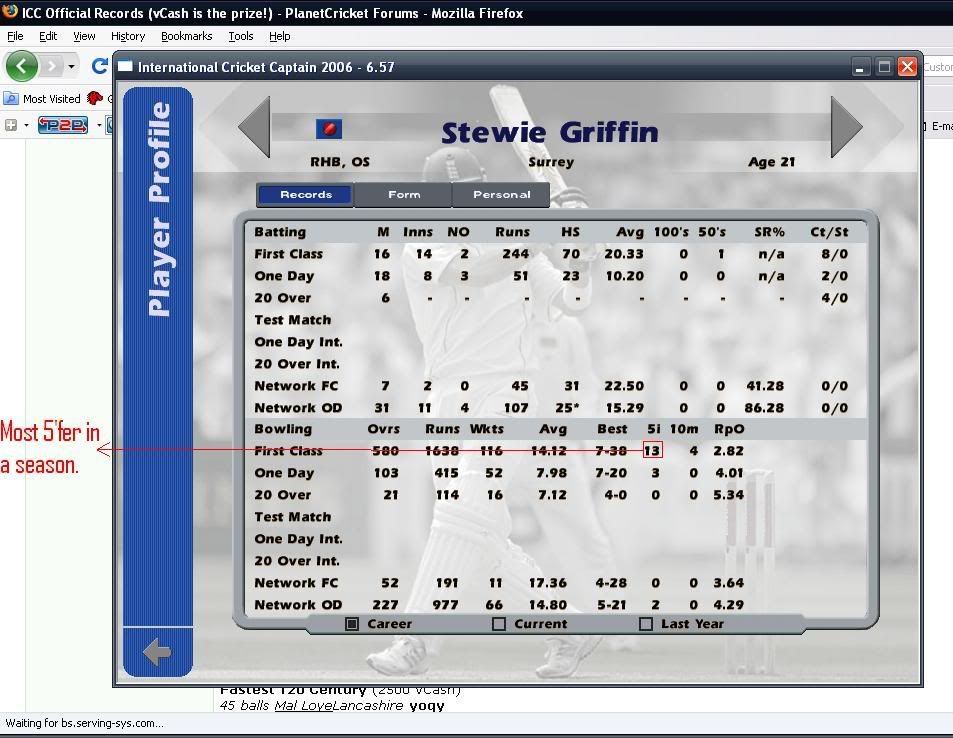Click bowling Network FC average 17.36
The image size is (953, 738).
[548, 582]
